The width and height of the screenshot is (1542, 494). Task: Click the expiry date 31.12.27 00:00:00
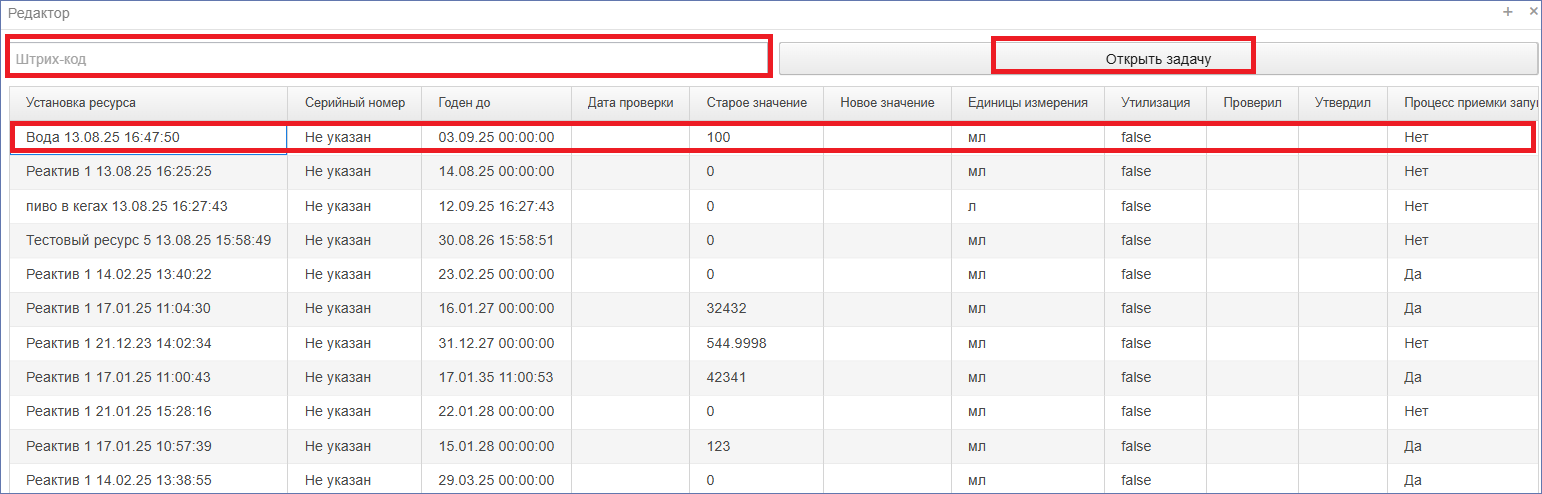point(496,343)
